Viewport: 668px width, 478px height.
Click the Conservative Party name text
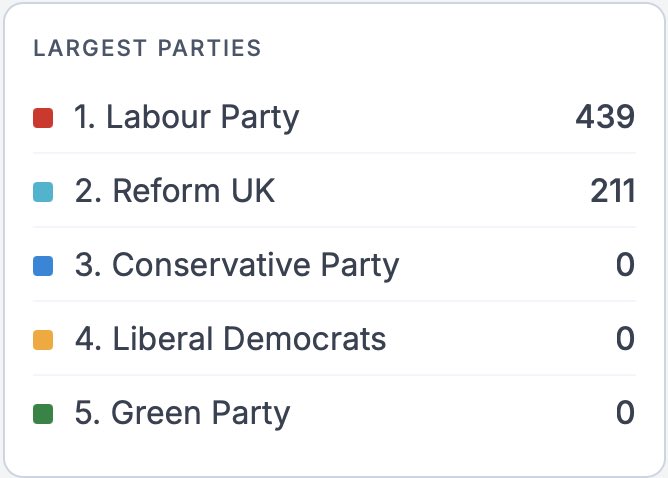tap(255, 265)
